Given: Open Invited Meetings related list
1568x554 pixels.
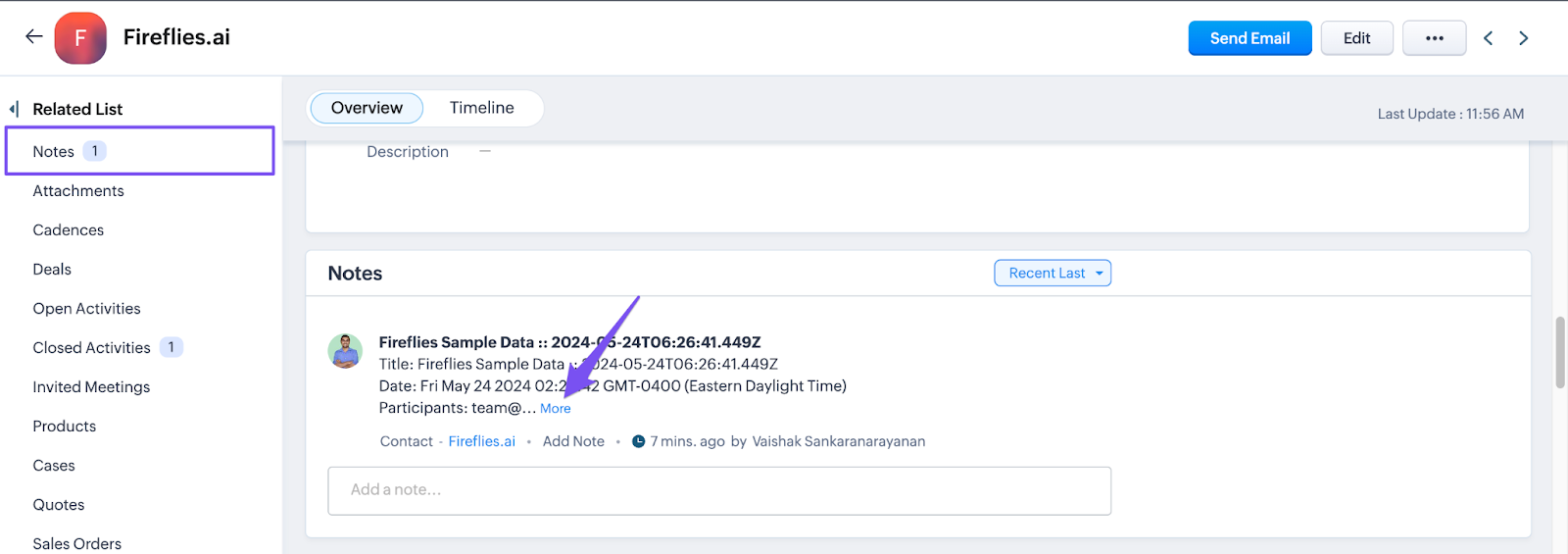Looking at the screenshot, I should click(91, 387).
